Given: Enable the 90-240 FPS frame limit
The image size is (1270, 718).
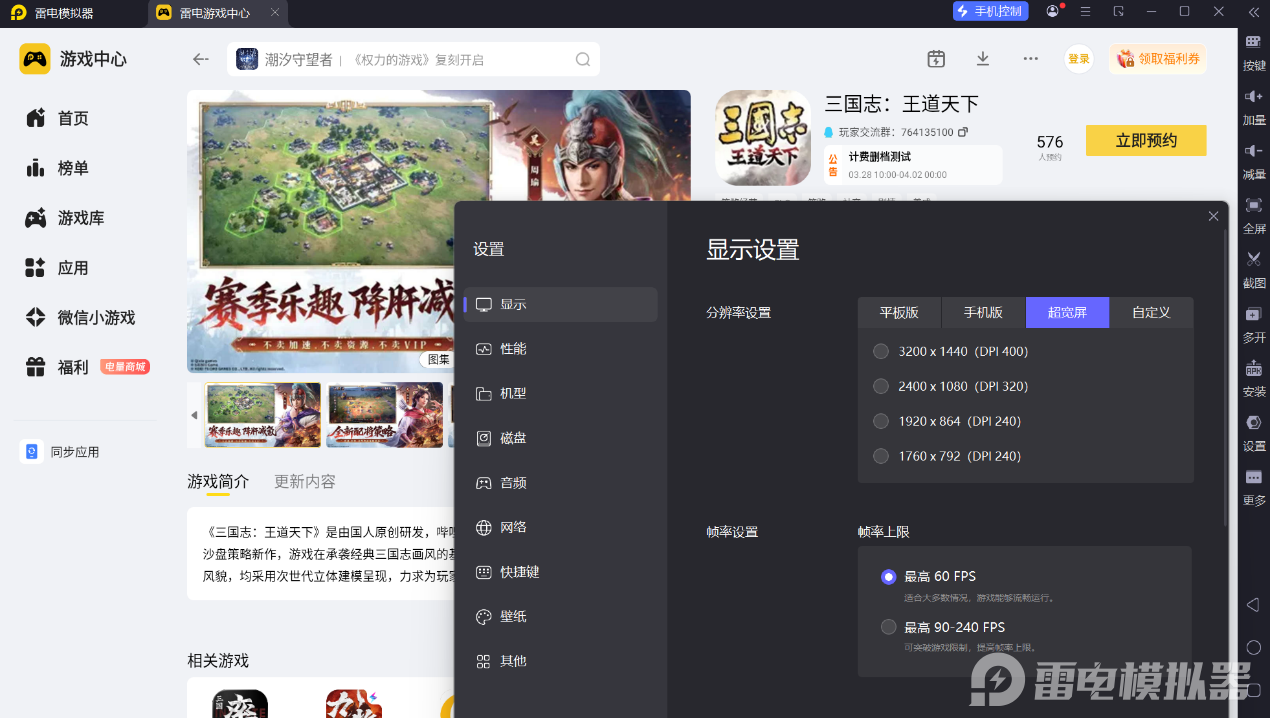Looking at the screenshot, I should click(888, 627).
